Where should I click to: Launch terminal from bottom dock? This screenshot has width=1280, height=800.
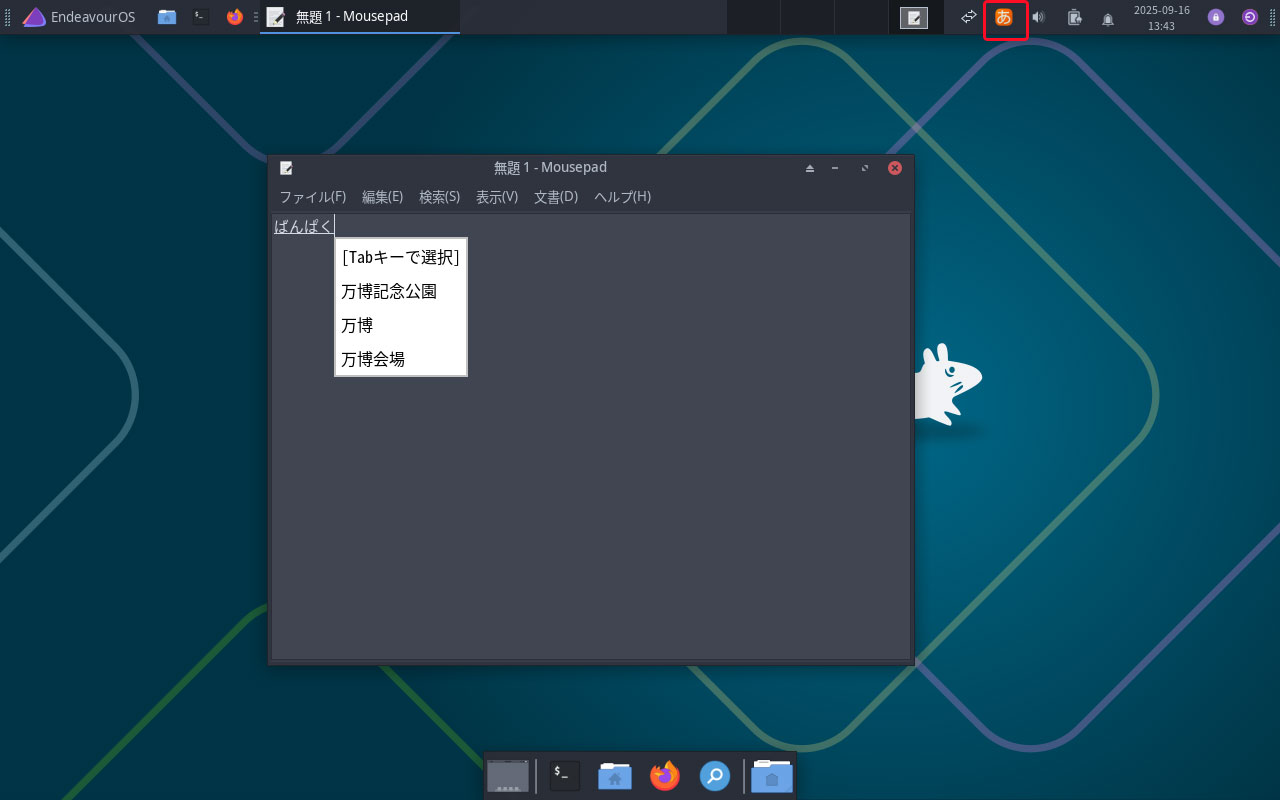[x=564, y=776]
